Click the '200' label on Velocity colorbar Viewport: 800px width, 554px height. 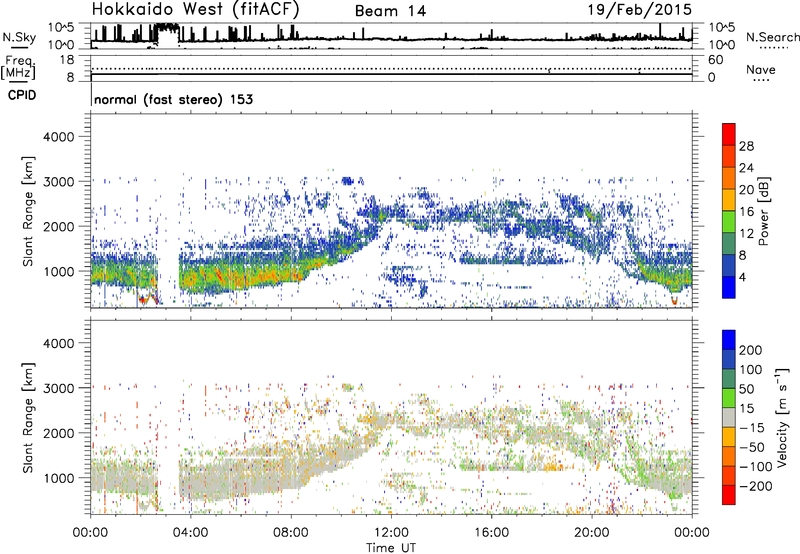point(751,350)
